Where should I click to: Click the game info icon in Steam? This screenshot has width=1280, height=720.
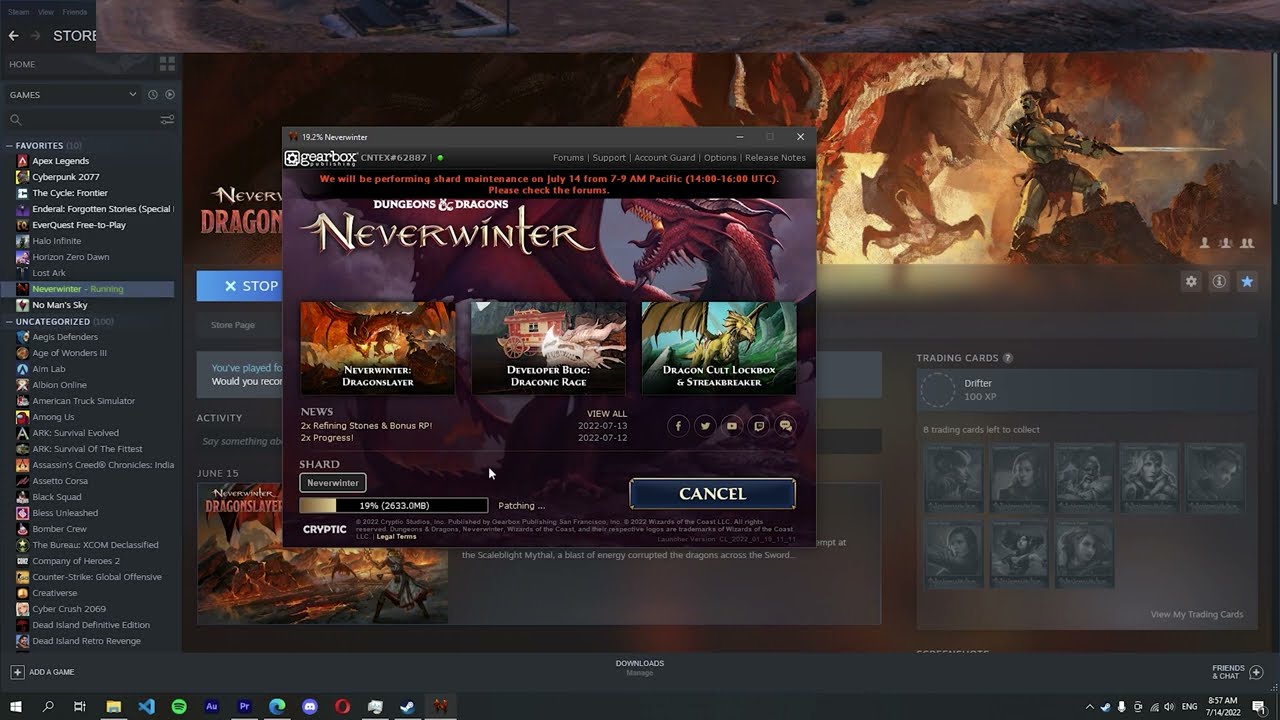[x=1219, y=282]
